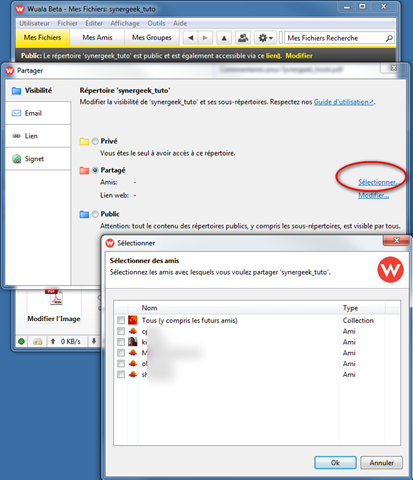
Task: Switch to Mes Amis tab
Action: [x=97, y=37]
